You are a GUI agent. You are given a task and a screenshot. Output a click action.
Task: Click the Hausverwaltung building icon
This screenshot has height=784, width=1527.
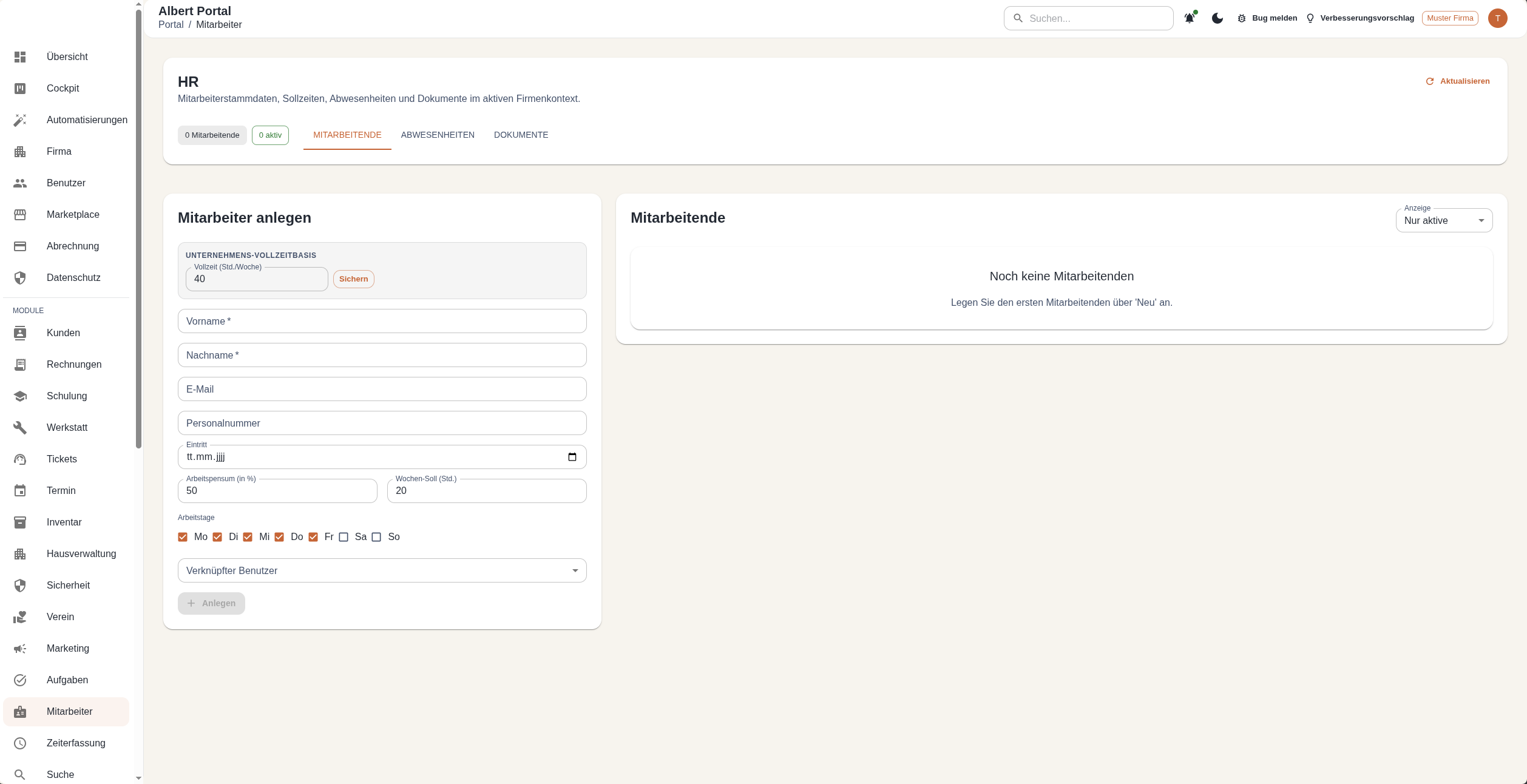[20, 554]
